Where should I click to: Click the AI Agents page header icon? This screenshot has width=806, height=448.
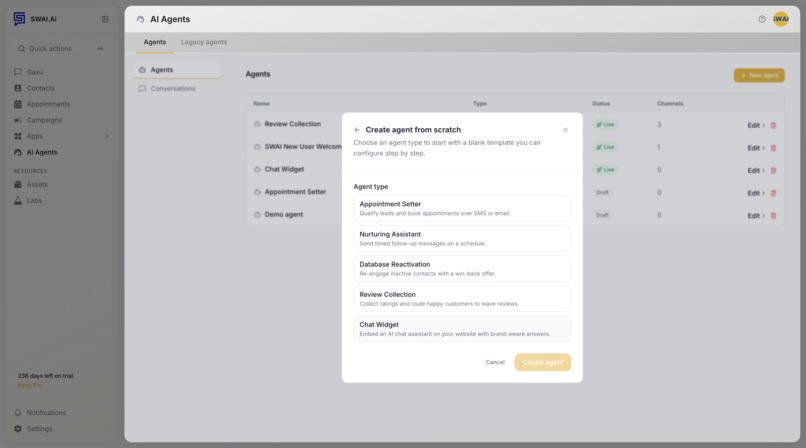point(140,19)
